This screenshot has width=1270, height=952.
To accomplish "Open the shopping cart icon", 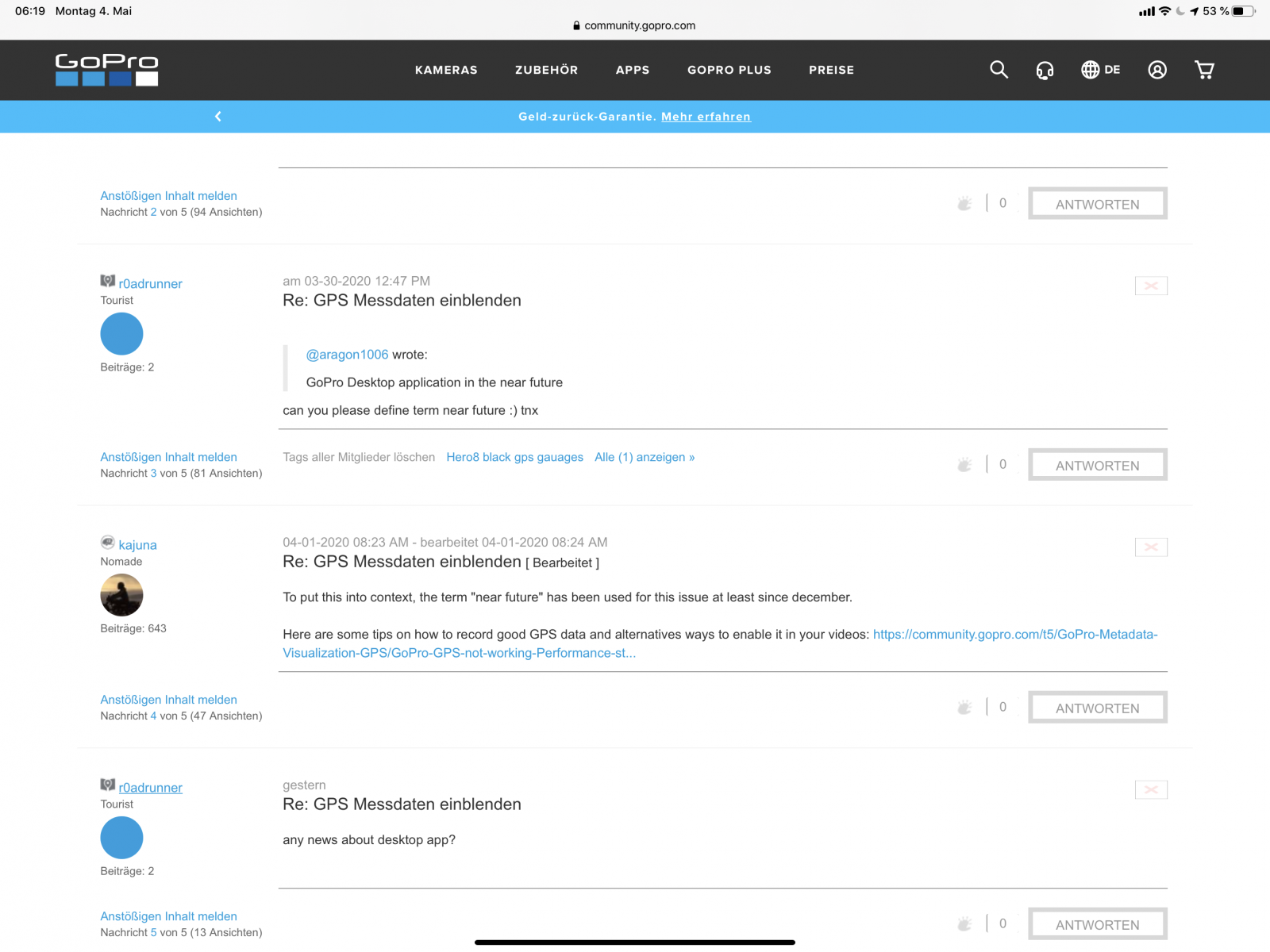I will (1204, 70).
